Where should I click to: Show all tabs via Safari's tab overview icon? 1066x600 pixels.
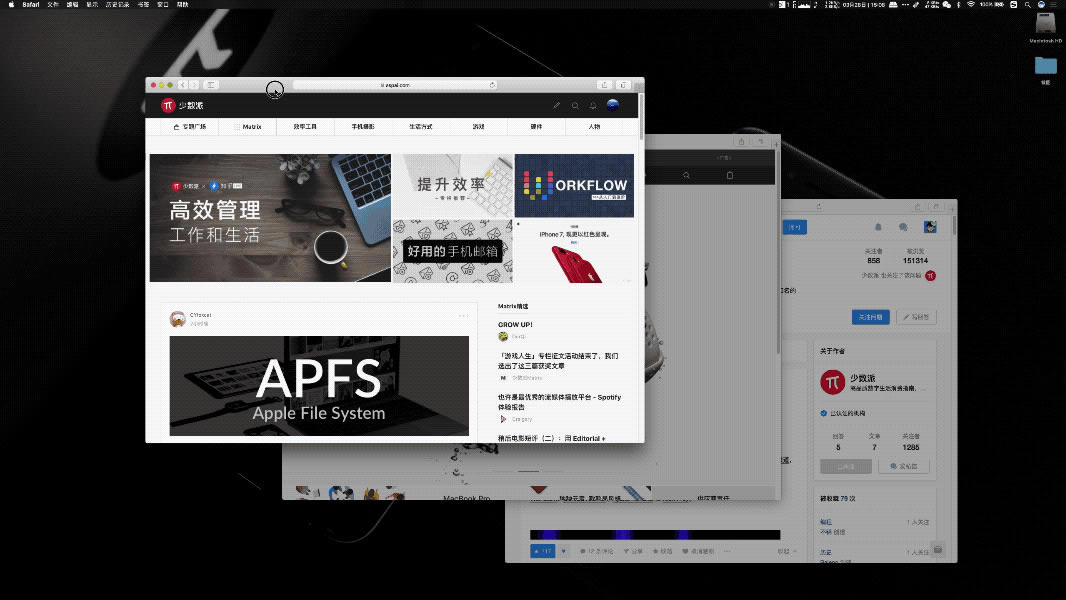tap(625, 85)
